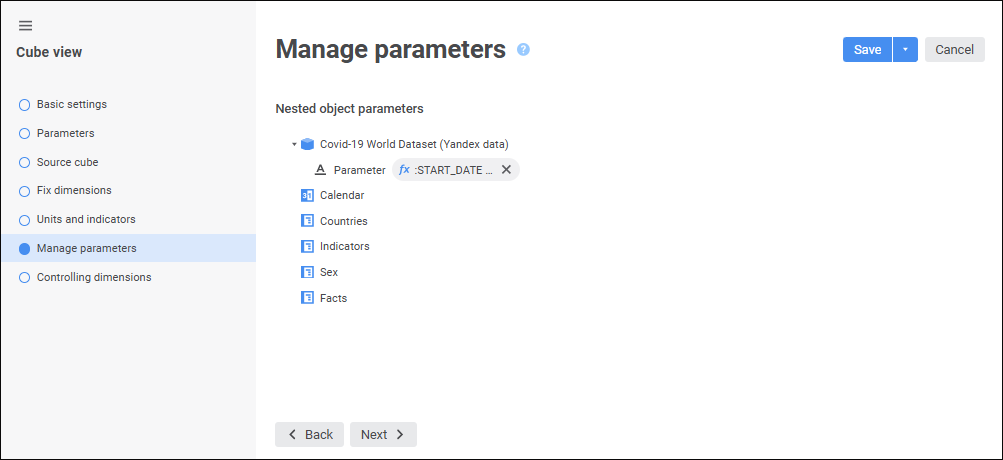
Task: Go to the Fix dimensions step
Action: (x=74, y=190)
